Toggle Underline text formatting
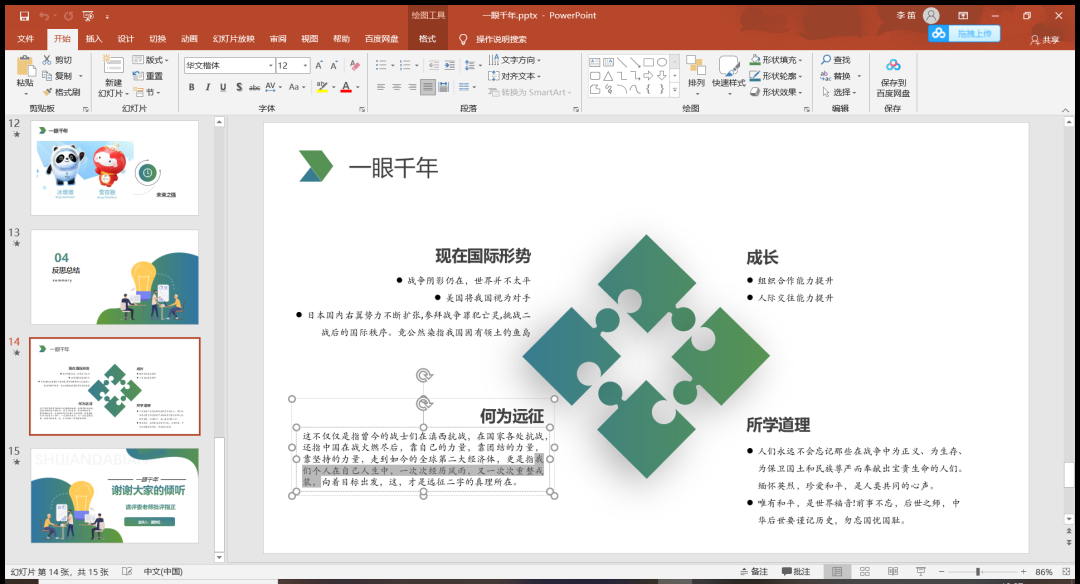 pyautogui.click(x=224, y=88)
